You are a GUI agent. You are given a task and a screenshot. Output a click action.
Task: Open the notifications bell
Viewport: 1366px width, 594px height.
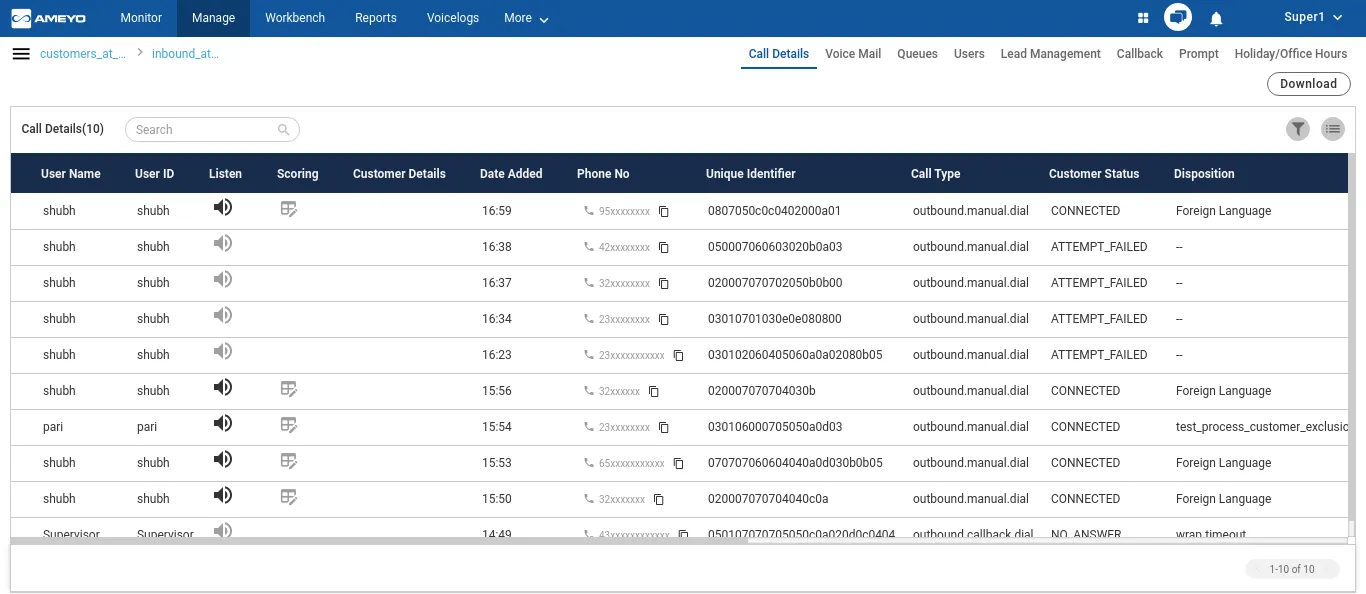click(1216, 18)
